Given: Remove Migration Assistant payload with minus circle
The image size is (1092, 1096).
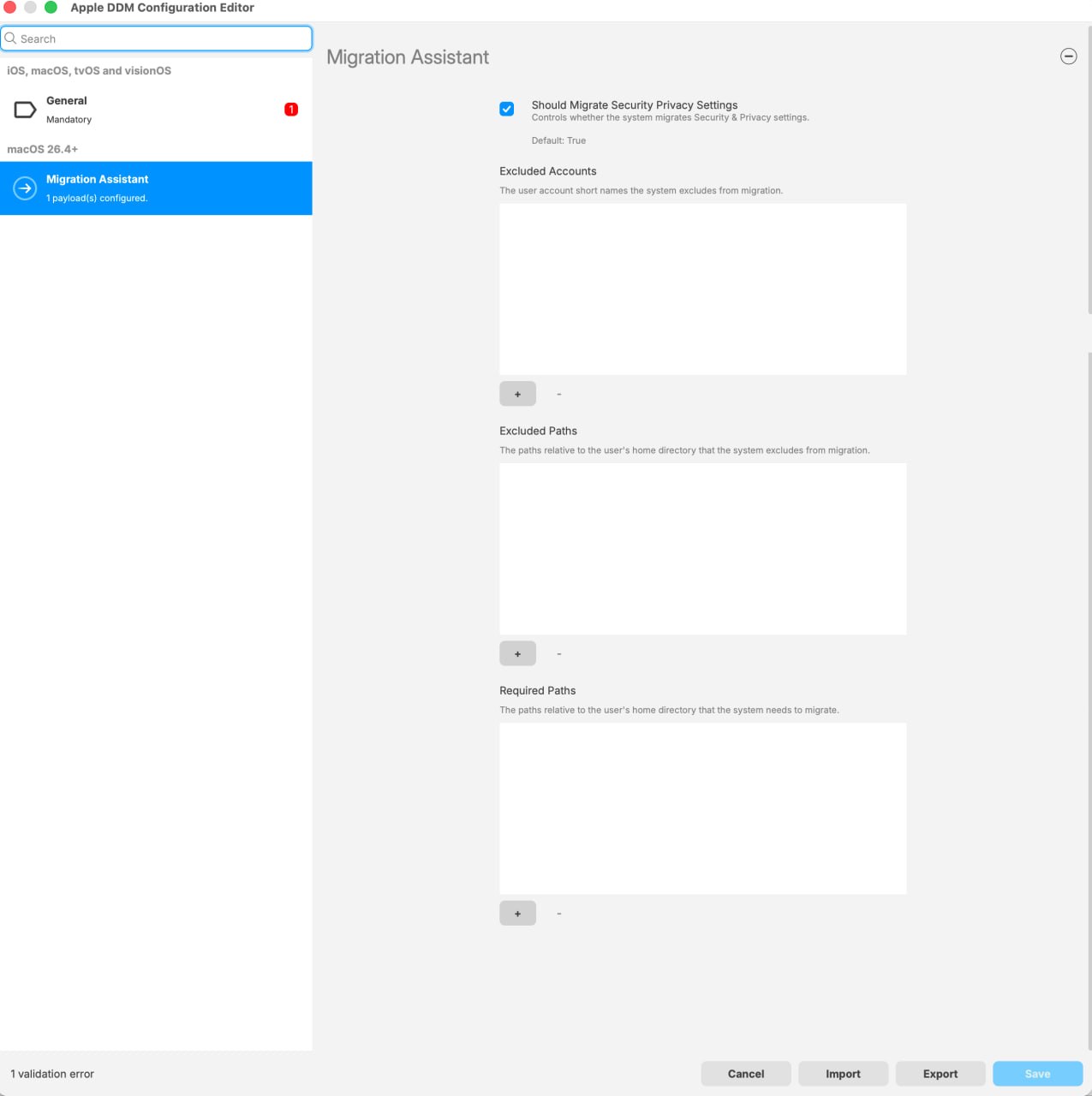Looking at the screenshot, I should point(1068,57).
